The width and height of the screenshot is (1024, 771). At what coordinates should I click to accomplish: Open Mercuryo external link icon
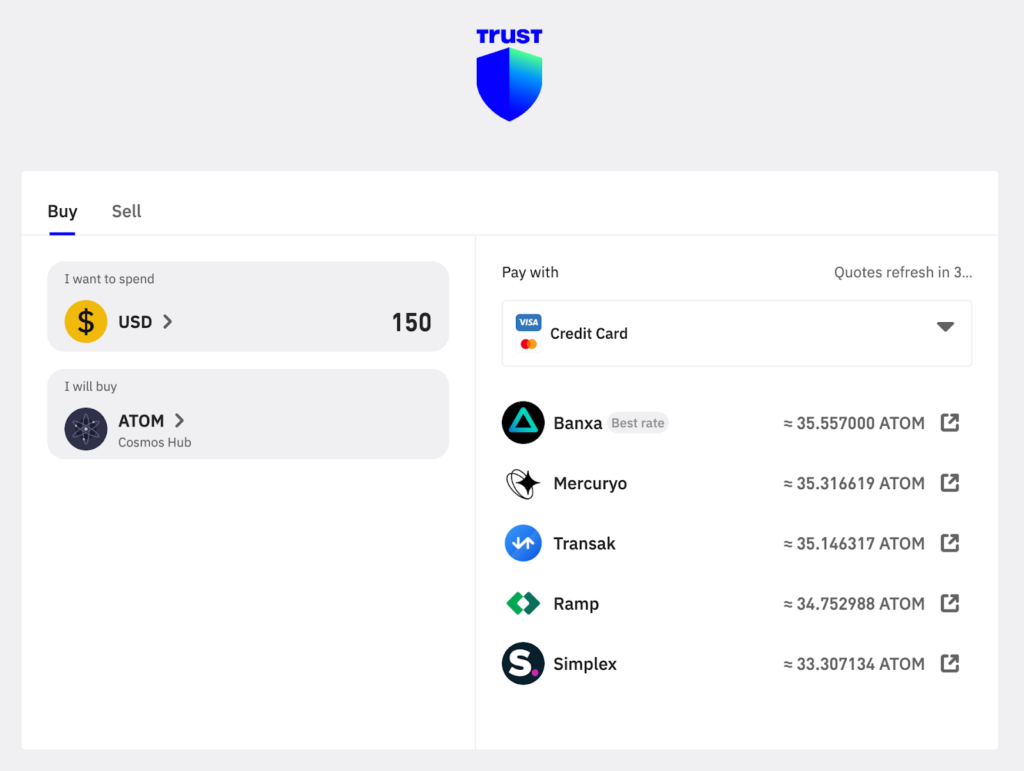pos(950,483)
